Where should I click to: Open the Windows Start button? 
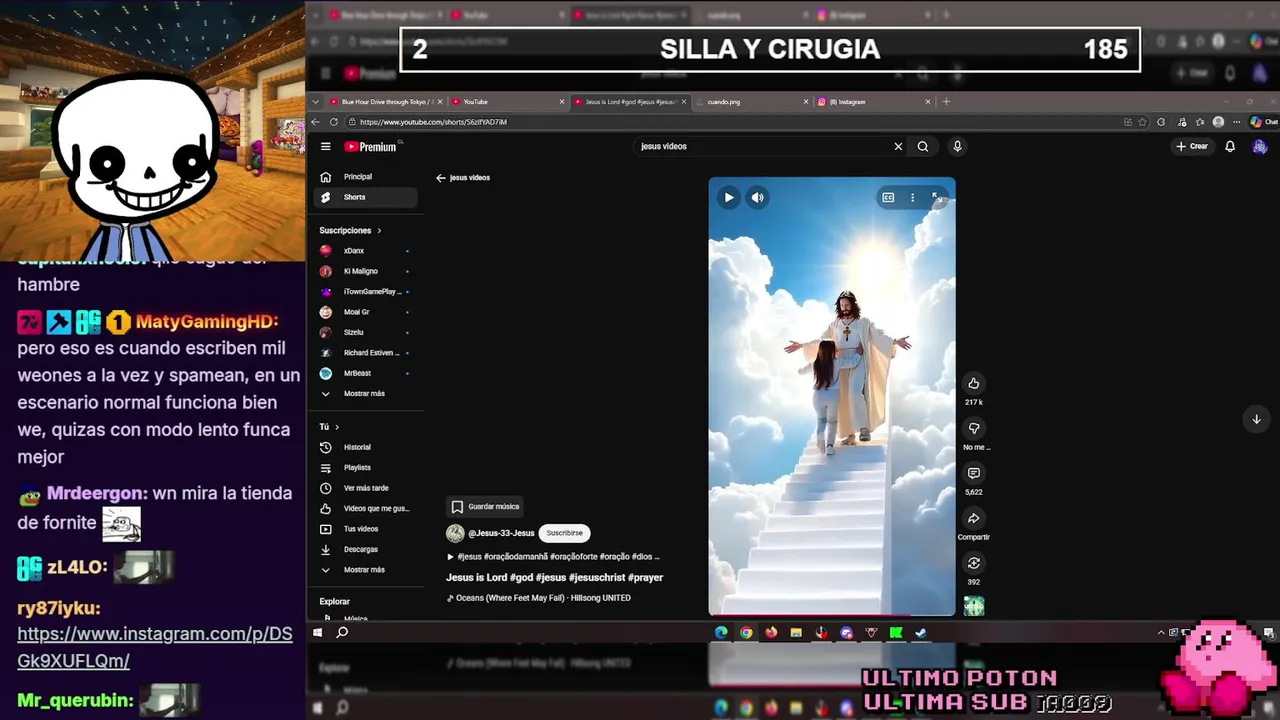click(317, 632)
